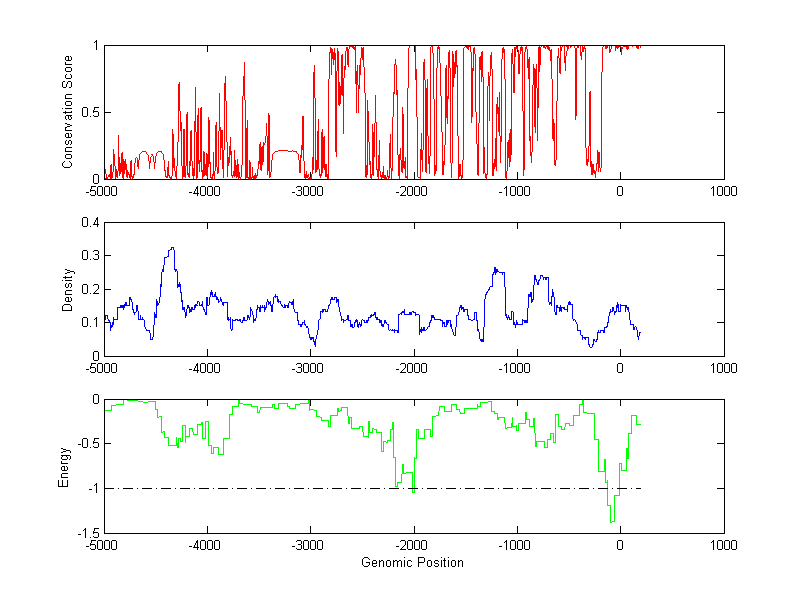The height and width of the screenshot is (599, 800).
Task: Click the "Genomic Position" x-axis label
Action: click(412, 562)
